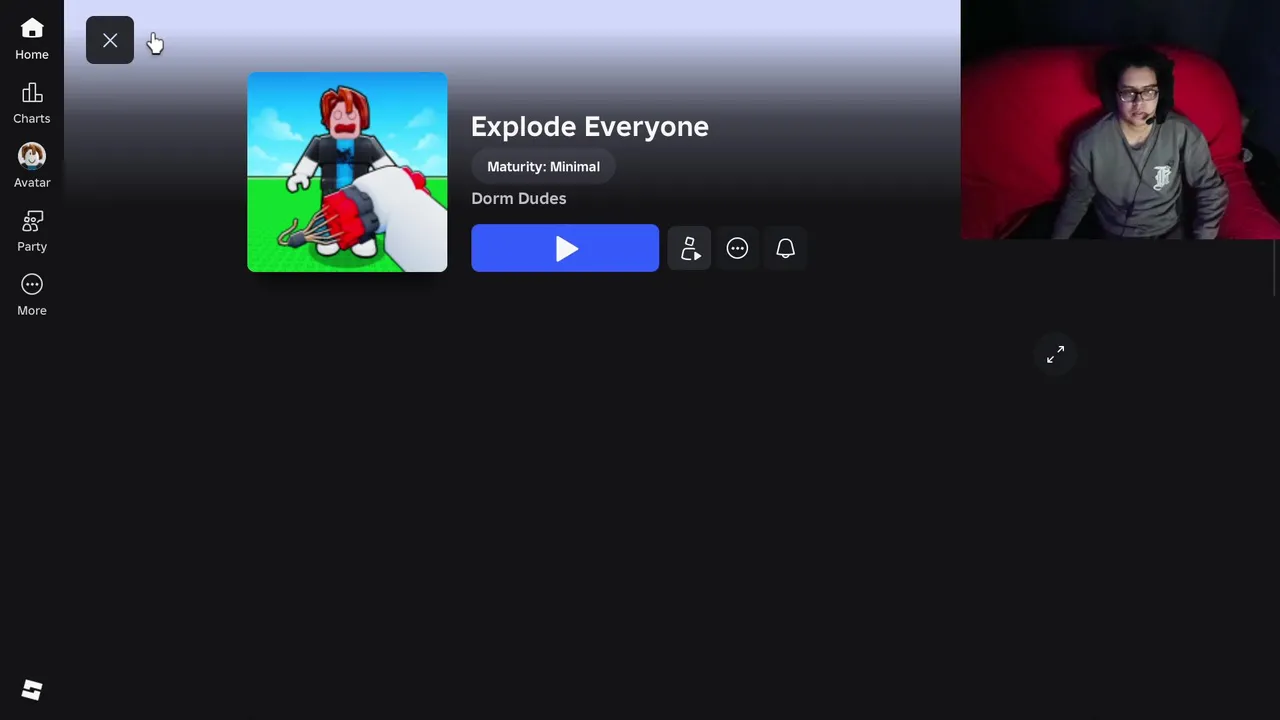
Task: Go to Home in sidebar
Action: [32, 39]
